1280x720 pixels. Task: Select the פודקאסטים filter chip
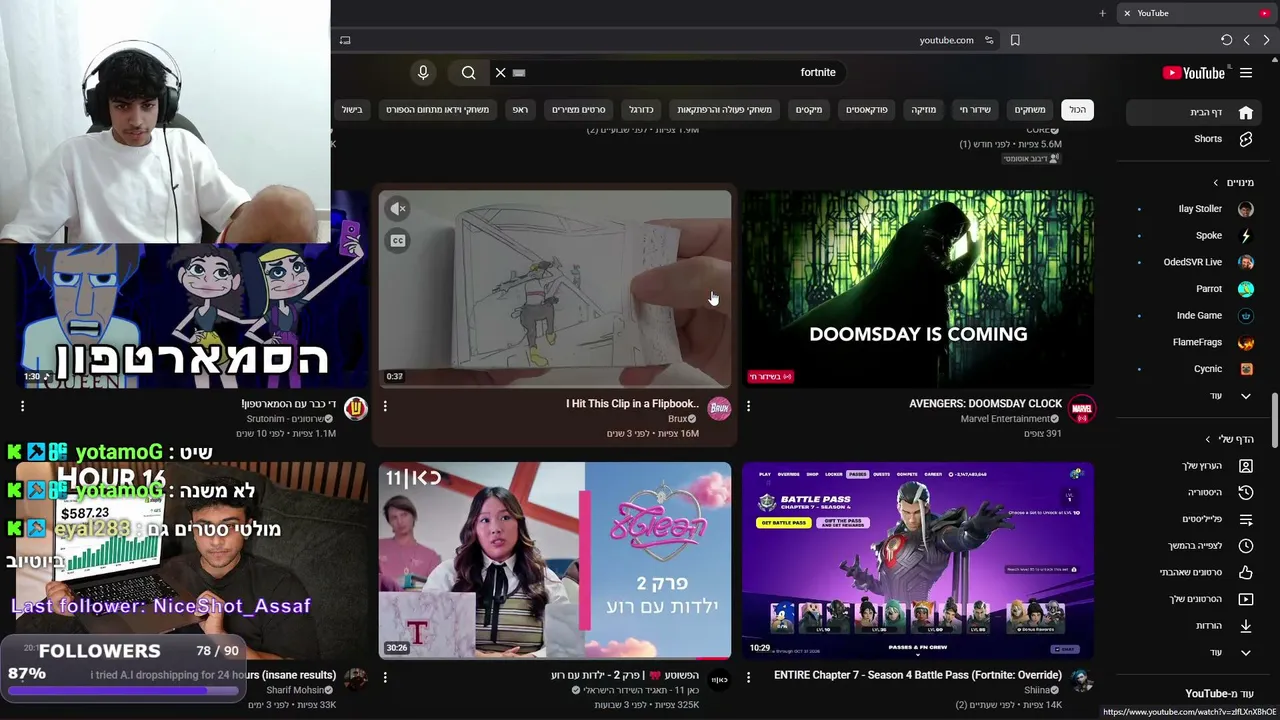click(x=867, y=110)
